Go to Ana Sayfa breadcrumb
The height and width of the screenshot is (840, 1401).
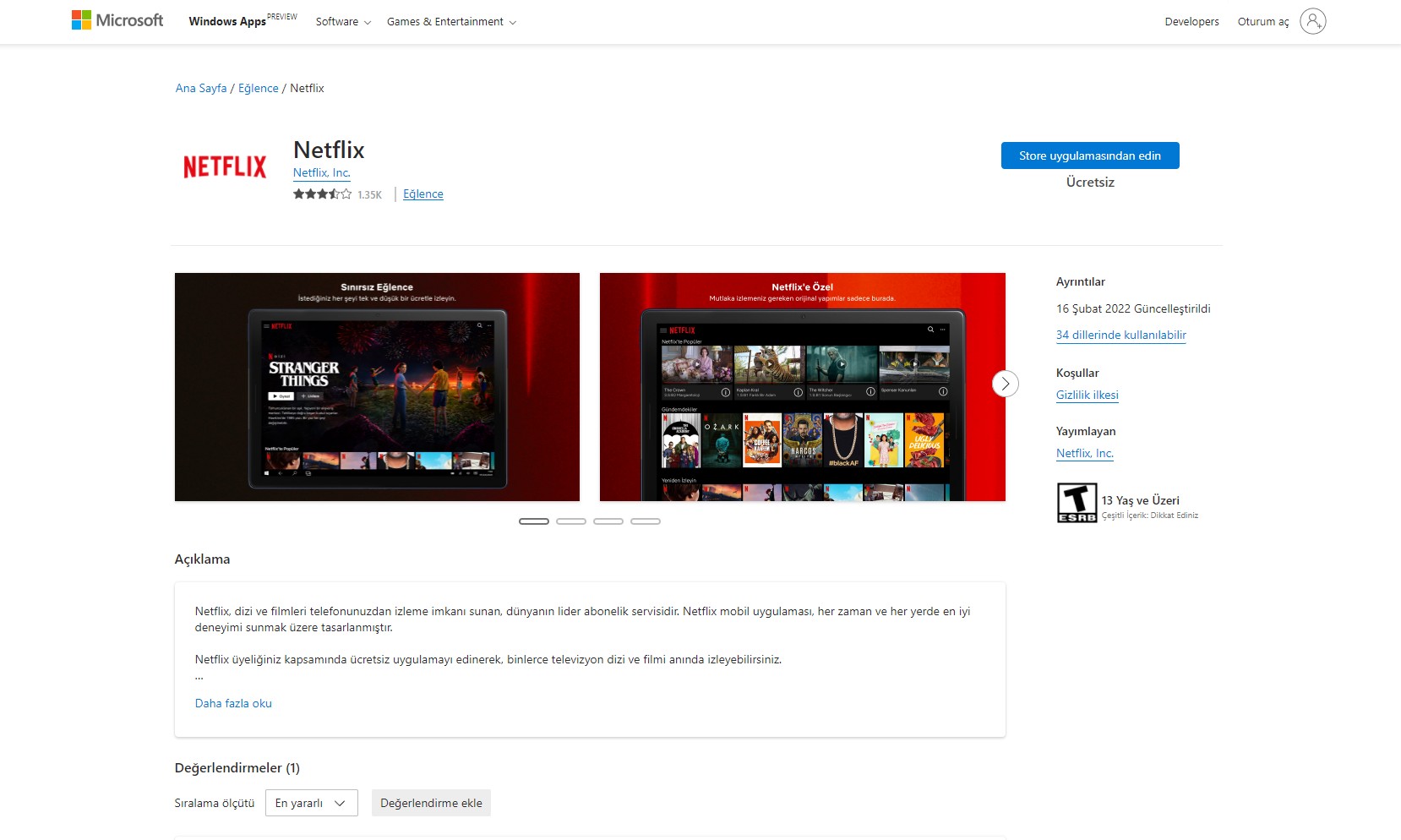(x=201, y=88)
